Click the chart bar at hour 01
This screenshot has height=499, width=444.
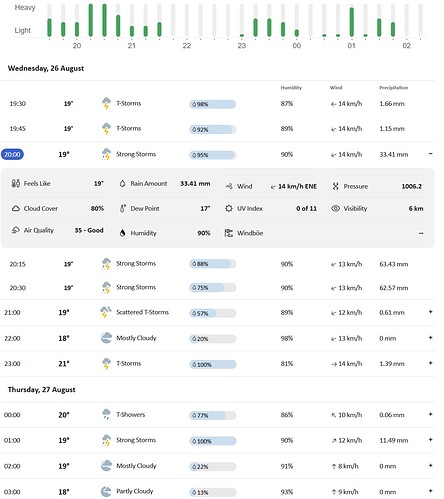[x=352, y=22]
